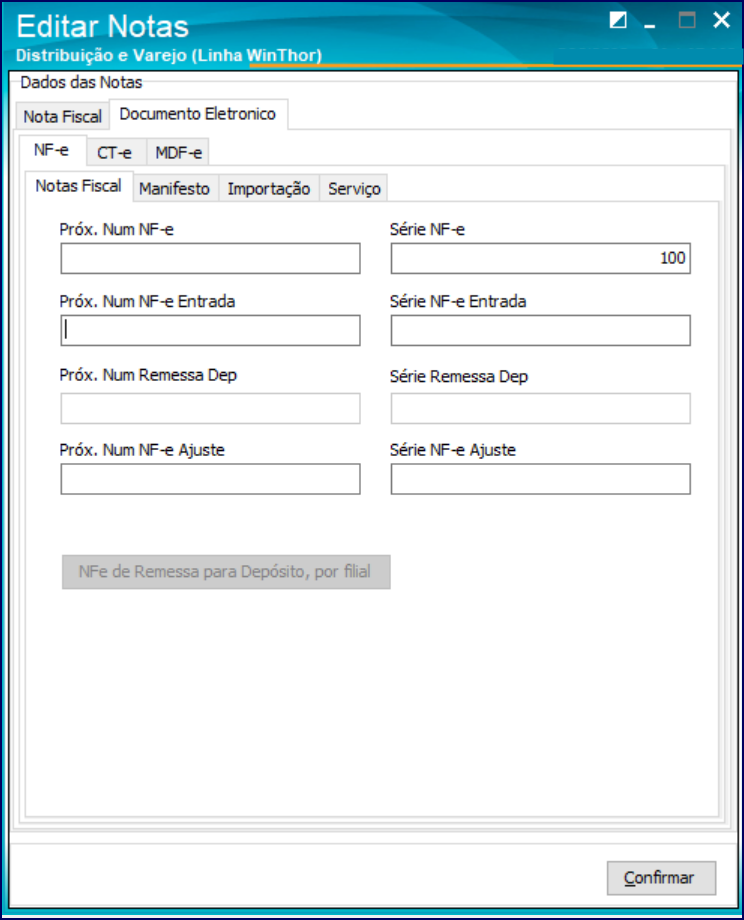The height and width of the screenshot is (920, 744).
Task: Click the Série Remessa Dep field
Action: [540, 408]
